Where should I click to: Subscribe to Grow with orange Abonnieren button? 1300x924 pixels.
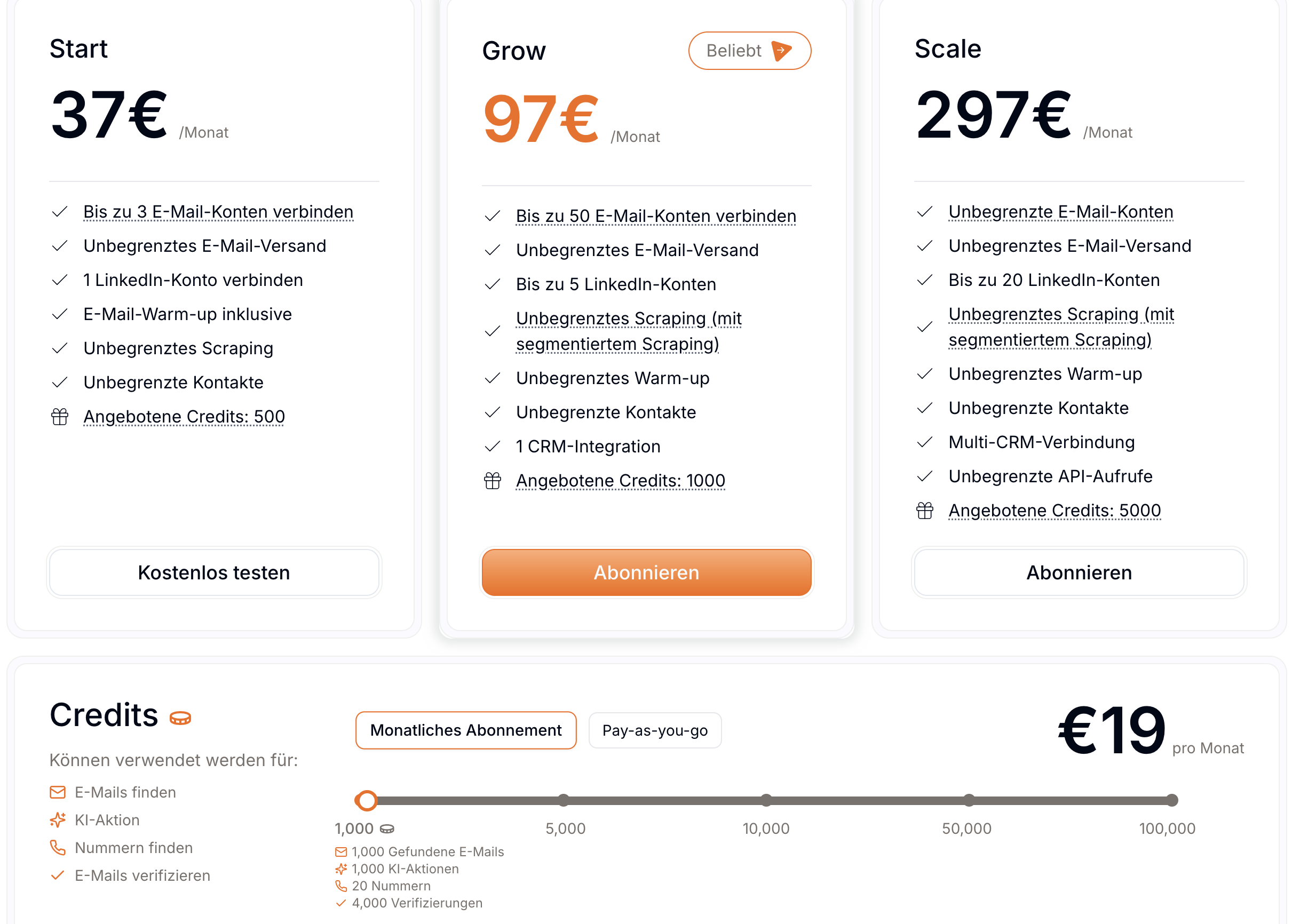pyautogui.click(x=646, y=572)
